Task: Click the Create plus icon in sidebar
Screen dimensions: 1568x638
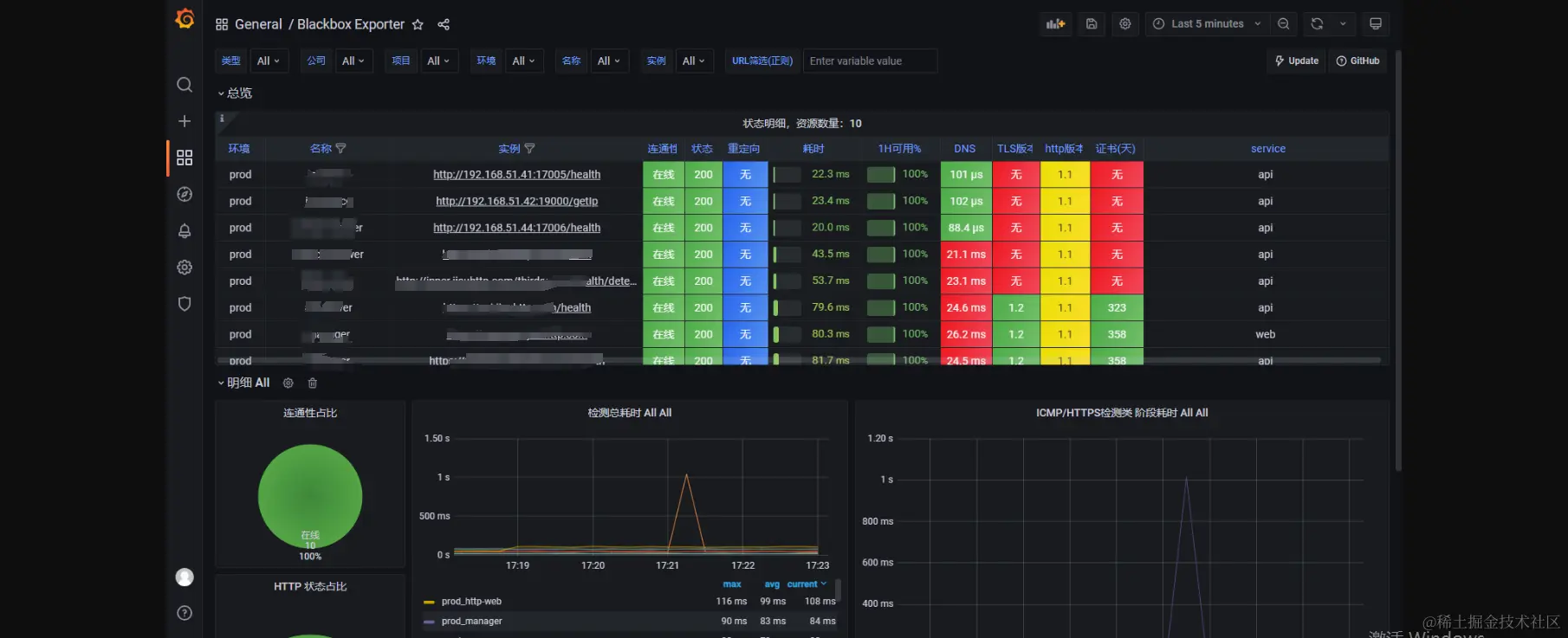Action: tap(185, 121)
